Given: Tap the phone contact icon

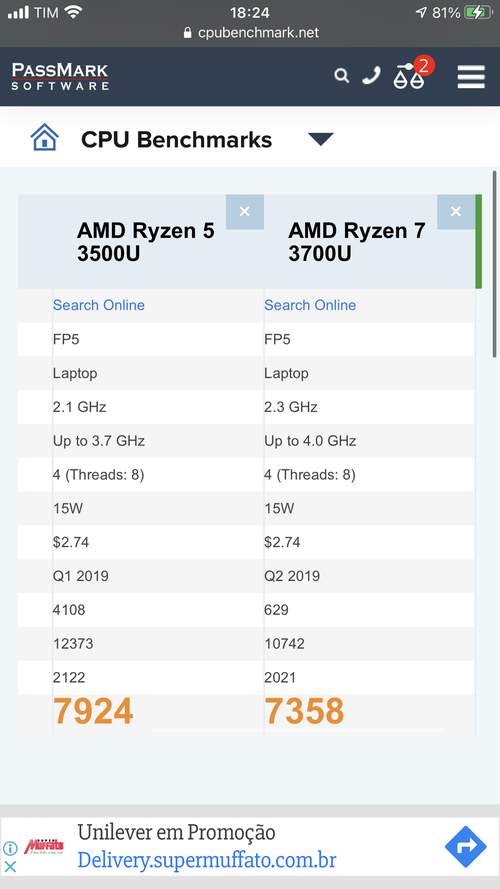Looking at the screenshot, I should 371,75.
